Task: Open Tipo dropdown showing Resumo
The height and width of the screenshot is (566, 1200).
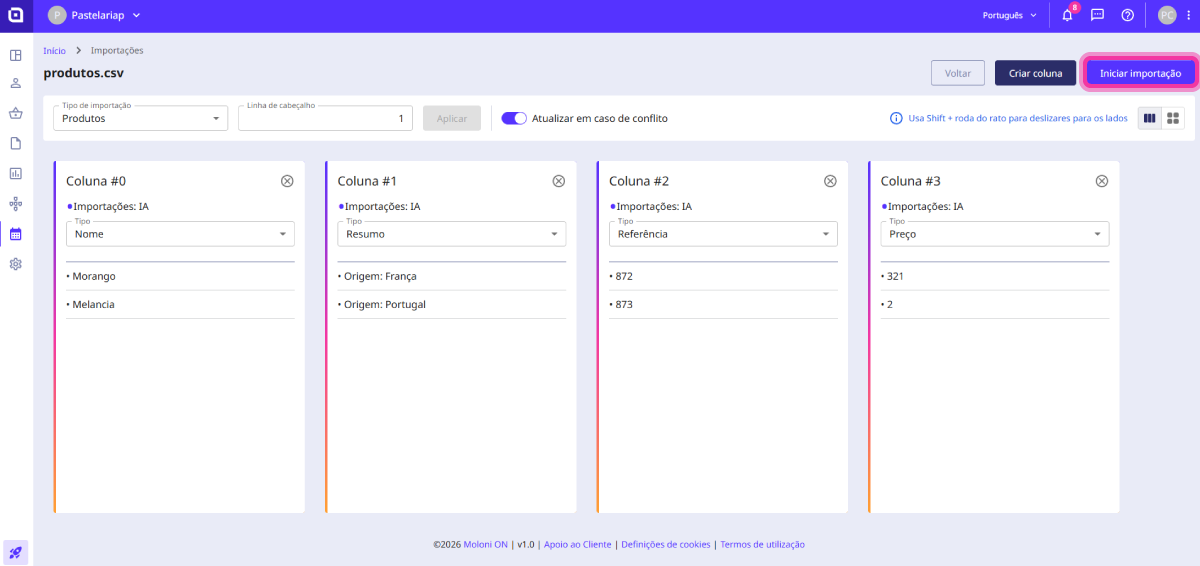Action: [452, 234]
